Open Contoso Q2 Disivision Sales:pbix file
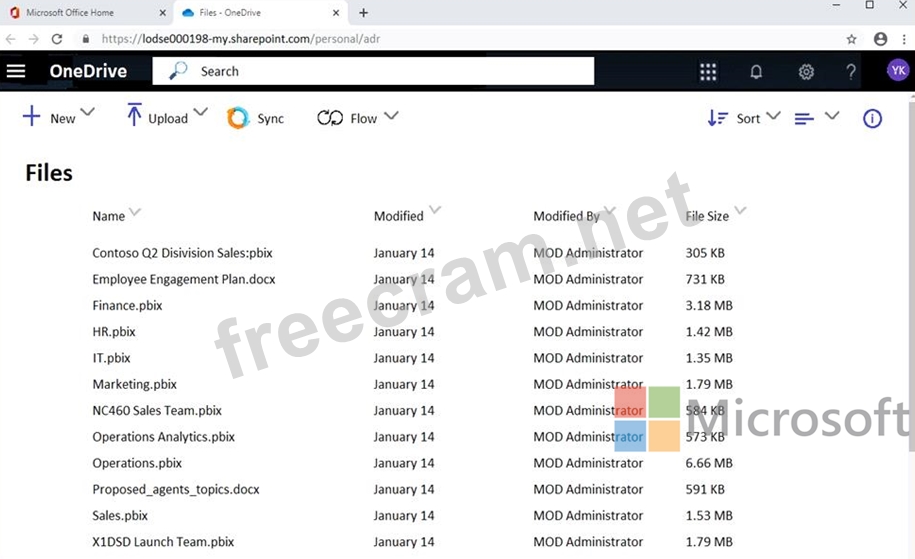This screenshot has height=559, width=915. [183, 253]
